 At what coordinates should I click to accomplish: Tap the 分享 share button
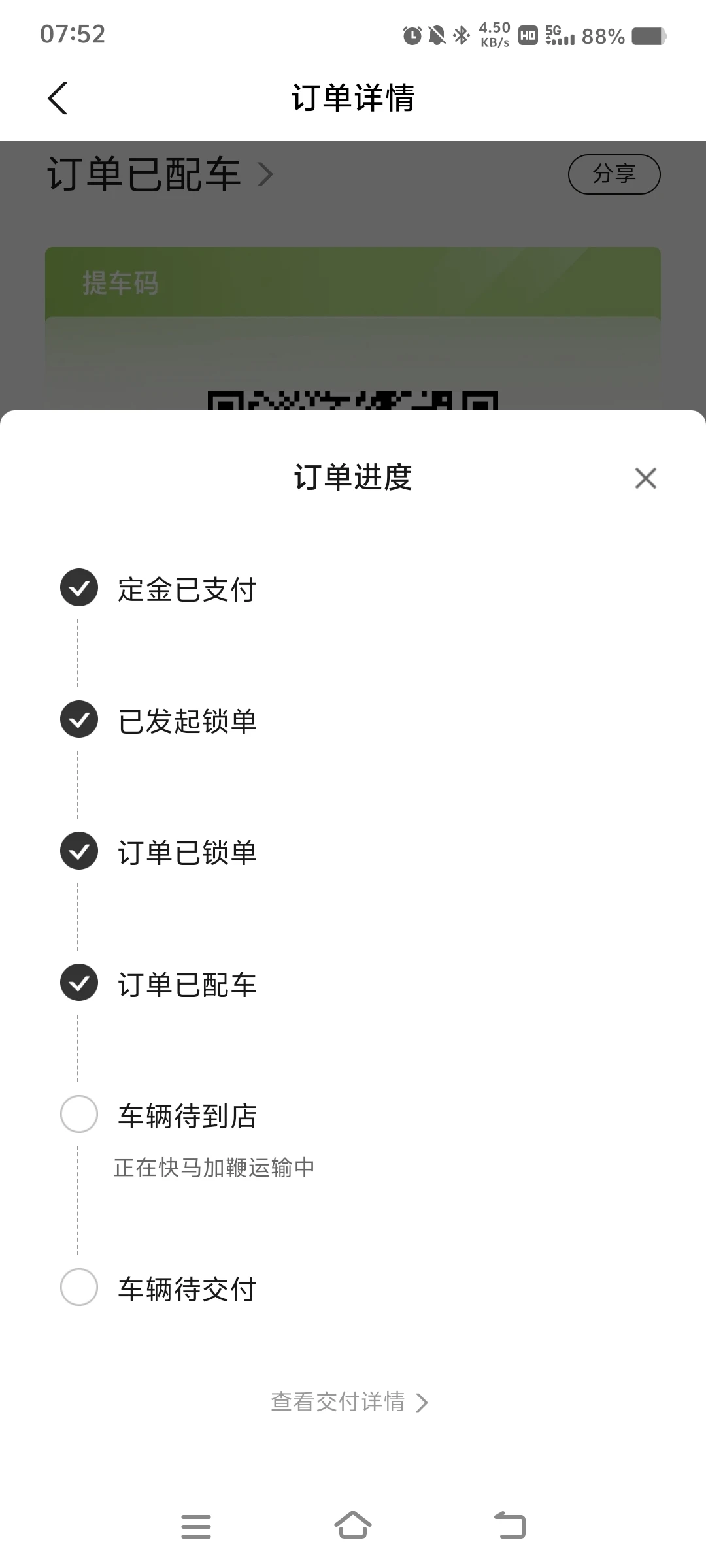[614, 174]
